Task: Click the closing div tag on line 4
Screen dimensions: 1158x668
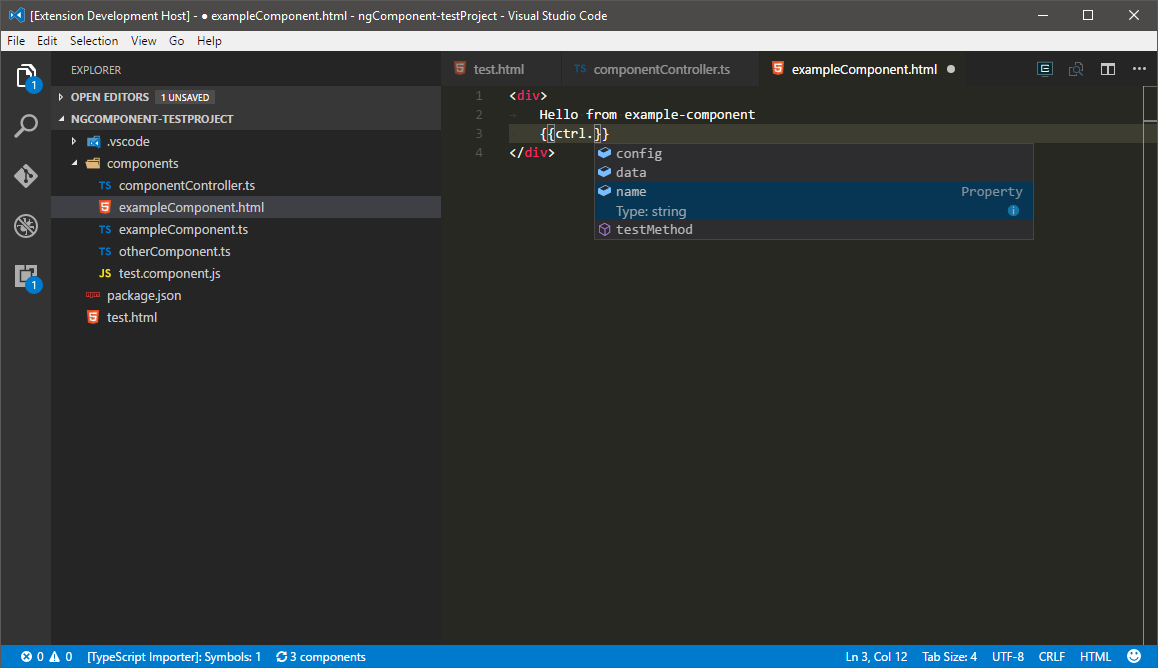Action: pyautogui.click(x=532, y=153)
